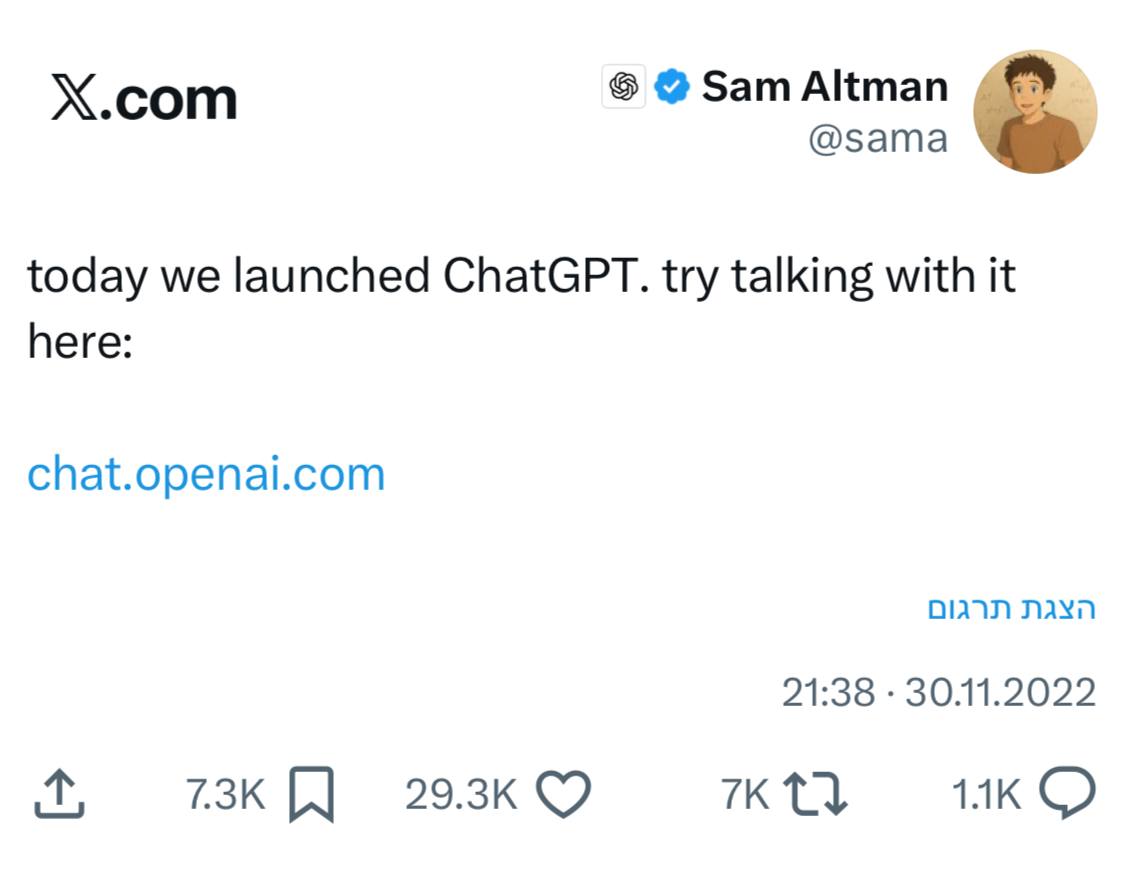Screen dimensions: 1124x877
Task: Click the 29.3K likes count
Action: click(461, 795)
